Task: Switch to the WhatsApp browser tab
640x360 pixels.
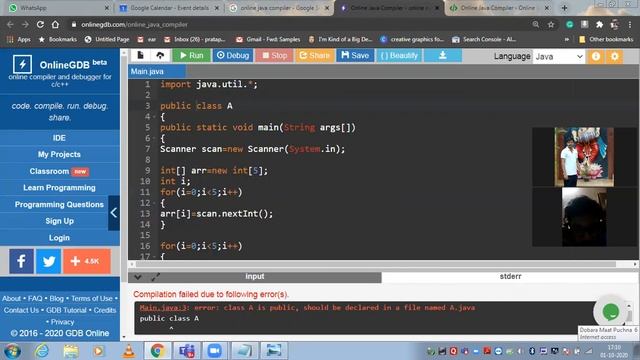Action: pos(60,8)
